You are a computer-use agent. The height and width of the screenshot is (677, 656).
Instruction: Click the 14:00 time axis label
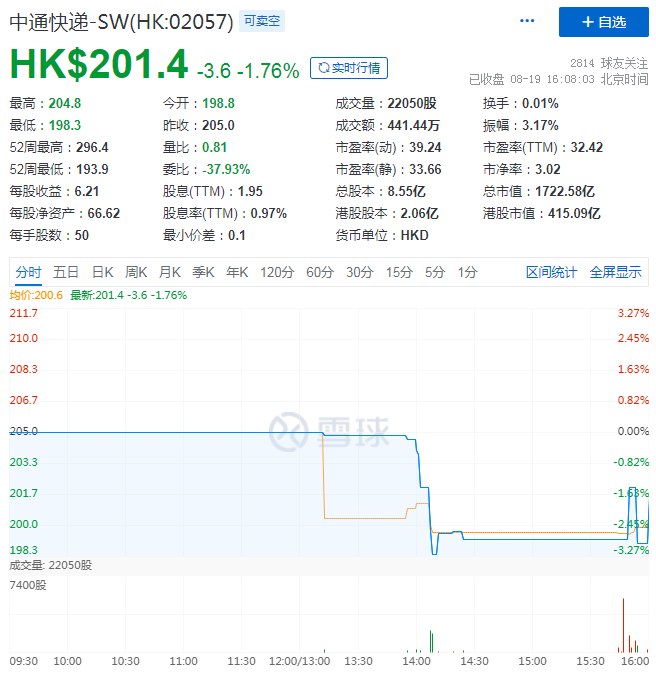tap(417, 661)
